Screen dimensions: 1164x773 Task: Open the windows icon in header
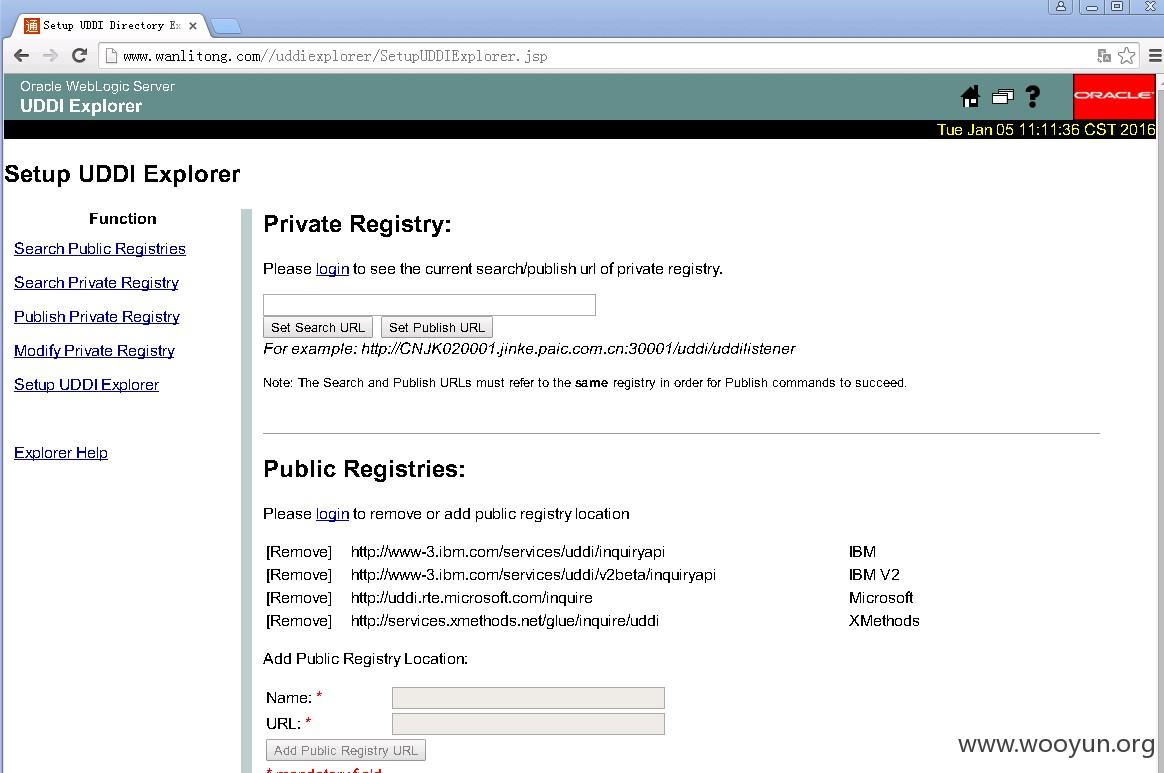point(1002,97)
